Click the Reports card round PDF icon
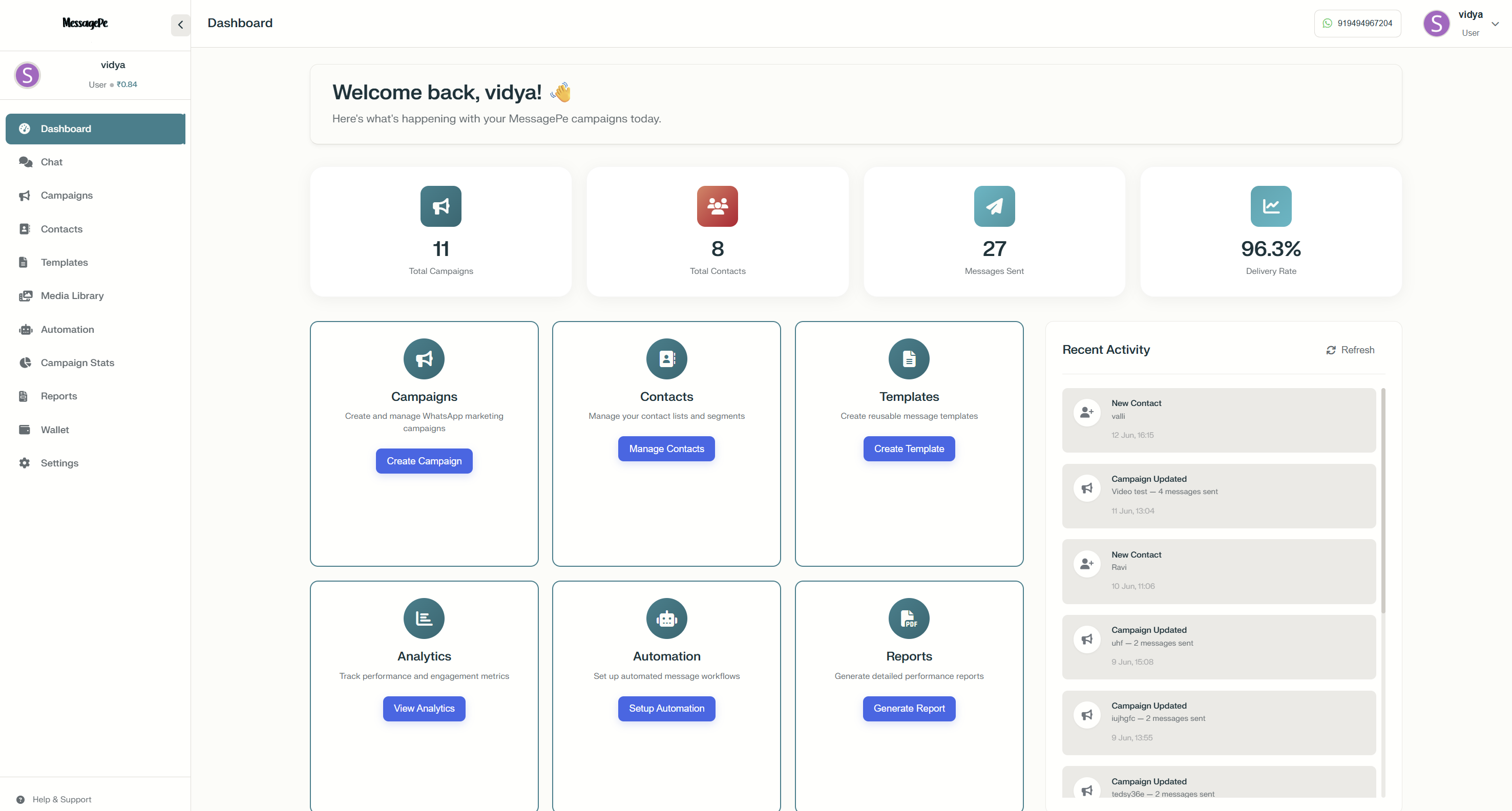 click(909, 618)
